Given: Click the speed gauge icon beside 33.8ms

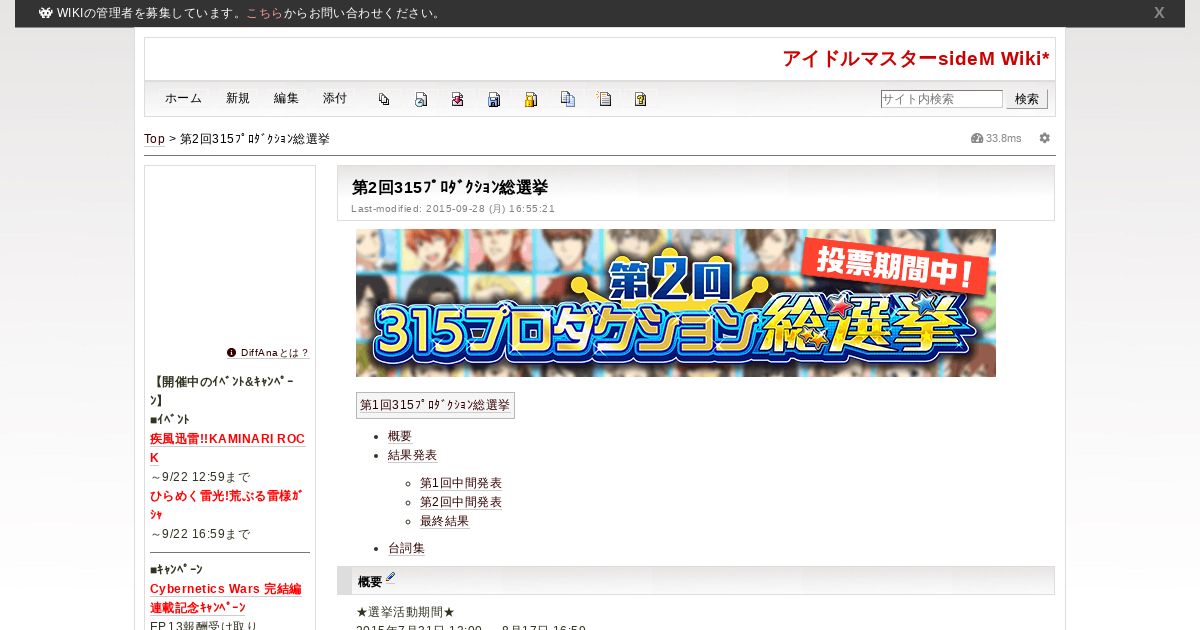Looking at the screenshot, I should tap(977, 138).
